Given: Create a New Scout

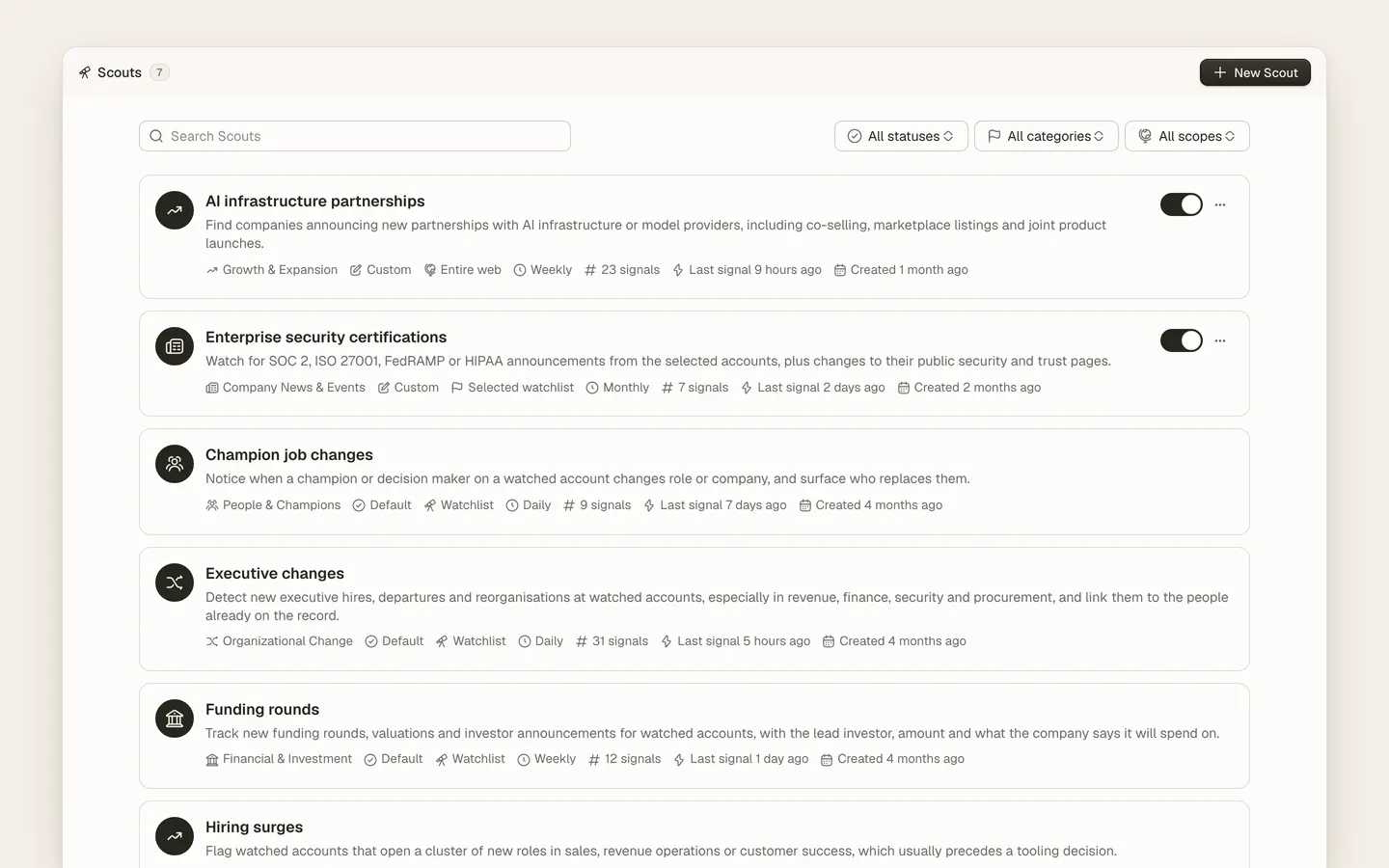Looking at the screenshot, I should click(1255, 72).
